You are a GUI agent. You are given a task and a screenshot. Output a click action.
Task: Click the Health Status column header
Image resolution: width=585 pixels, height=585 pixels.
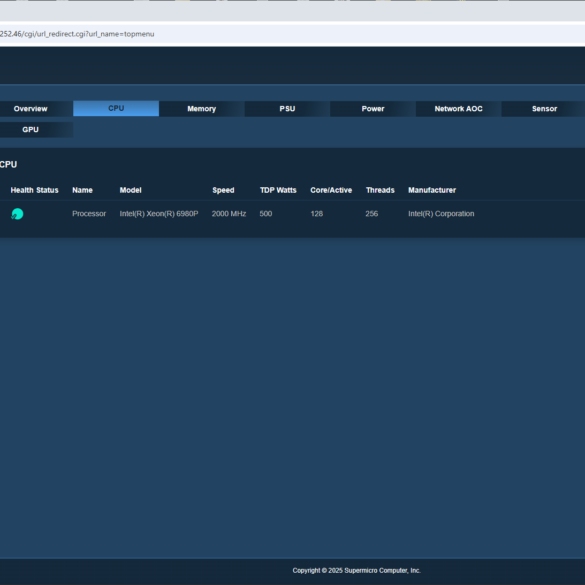tap(34, 190)
